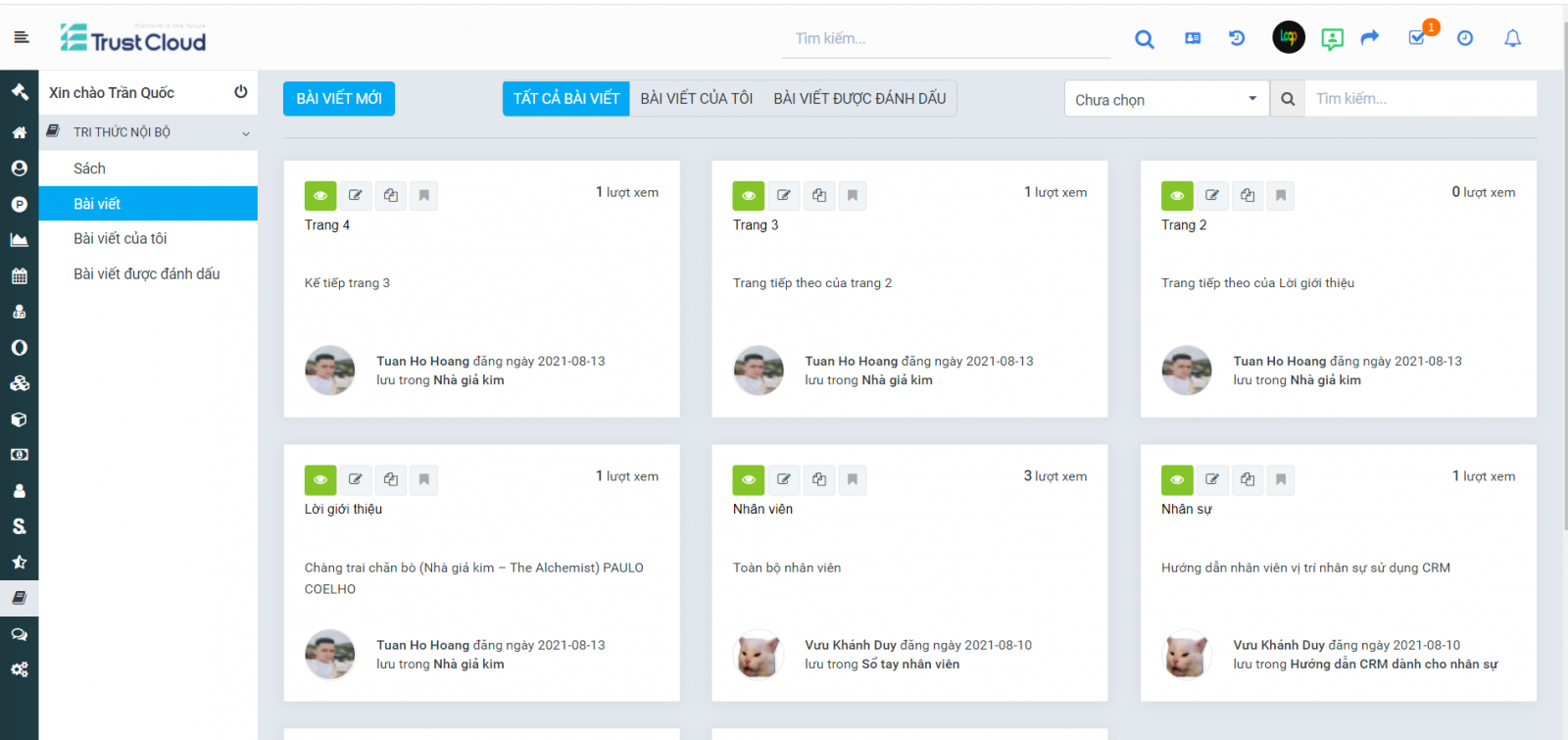Toggle visibility eye on Nhân viên article
The height and width of the screenshot is (740, 1568).
pyautogui.click(x=749, y=480)
